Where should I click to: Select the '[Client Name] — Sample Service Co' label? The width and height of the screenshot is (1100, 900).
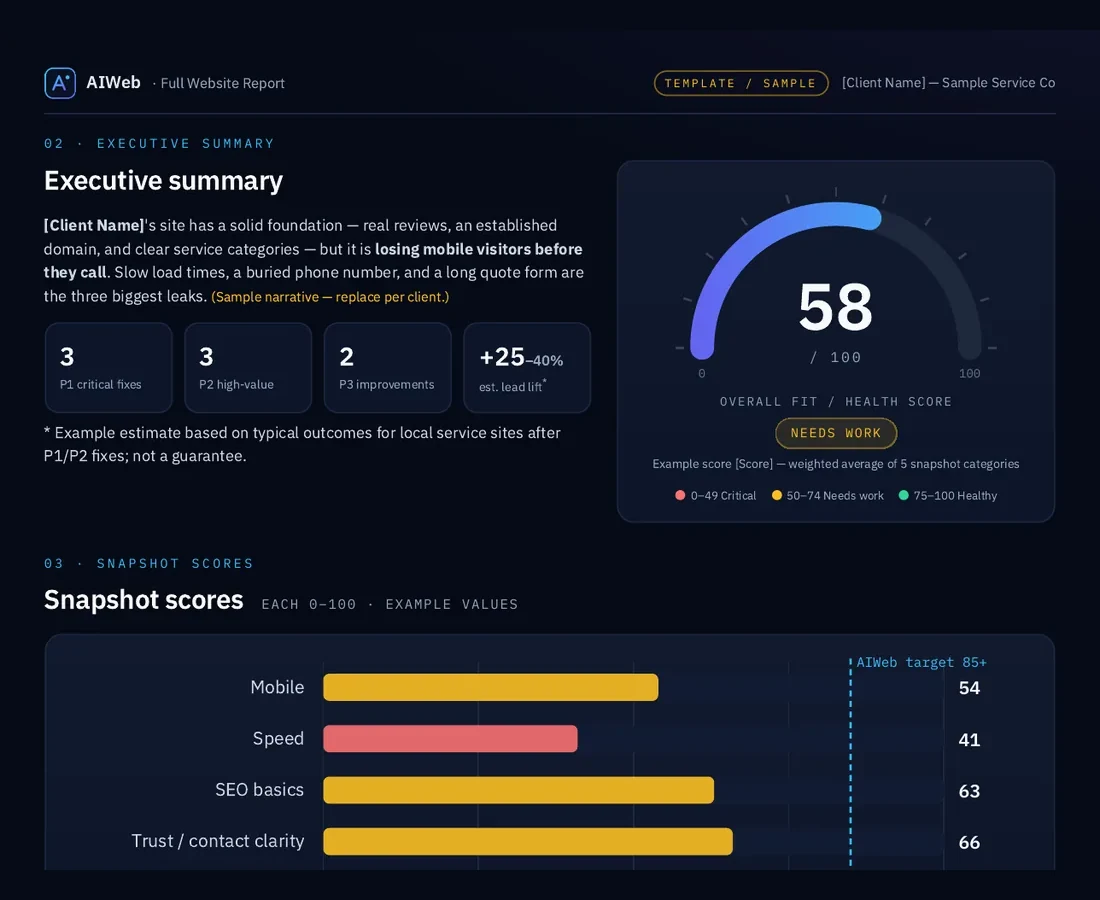[x=948, y=83]
